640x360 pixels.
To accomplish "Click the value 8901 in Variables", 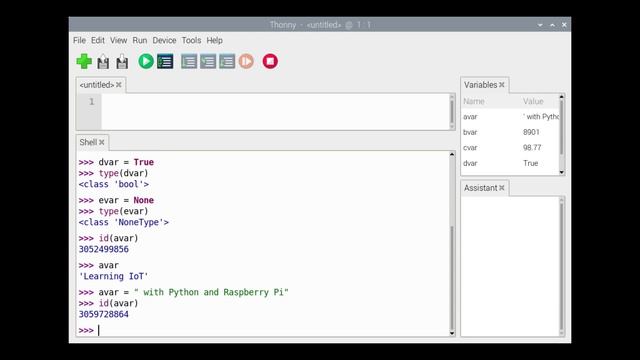I will [x=531, y=132].
